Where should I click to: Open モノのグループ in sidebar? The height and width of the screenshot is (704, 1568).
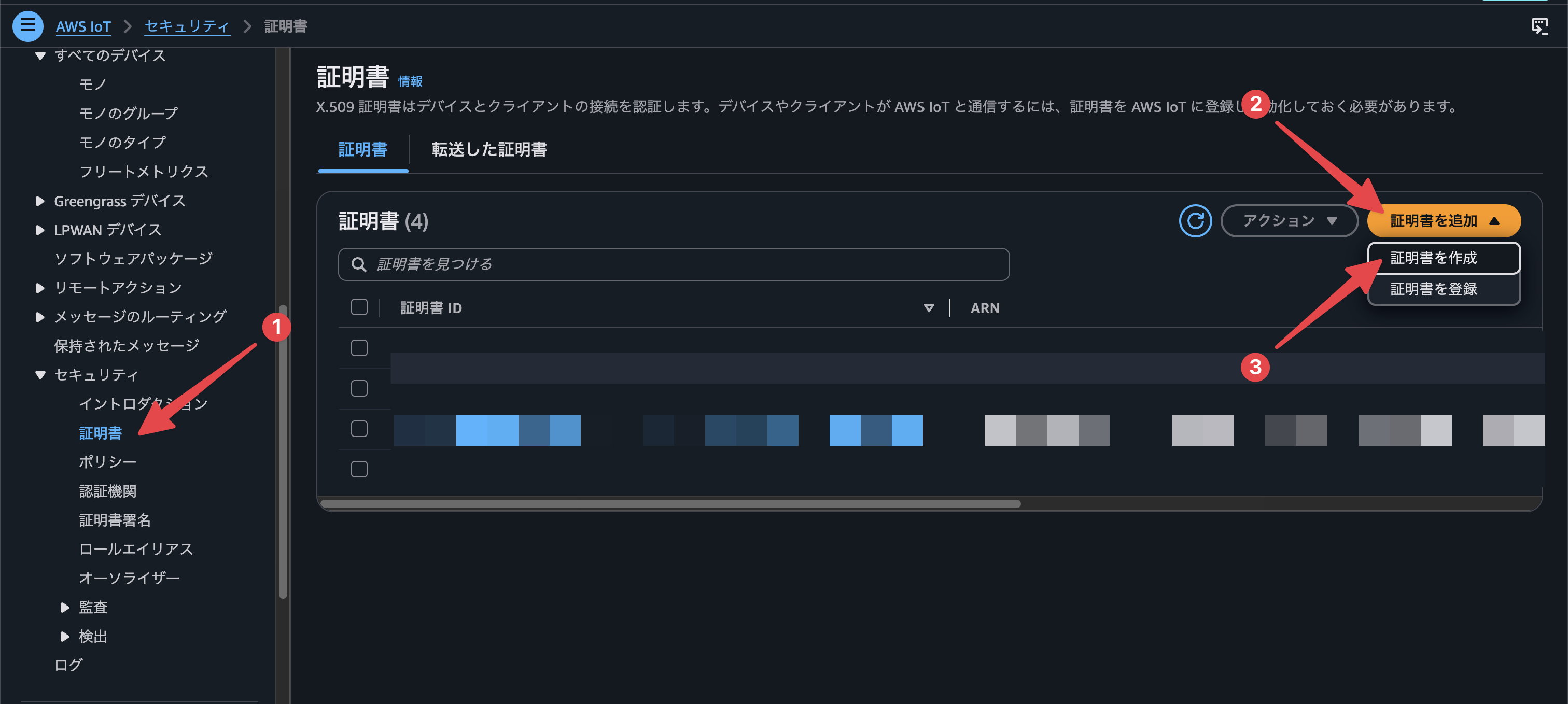coord(129,113)
